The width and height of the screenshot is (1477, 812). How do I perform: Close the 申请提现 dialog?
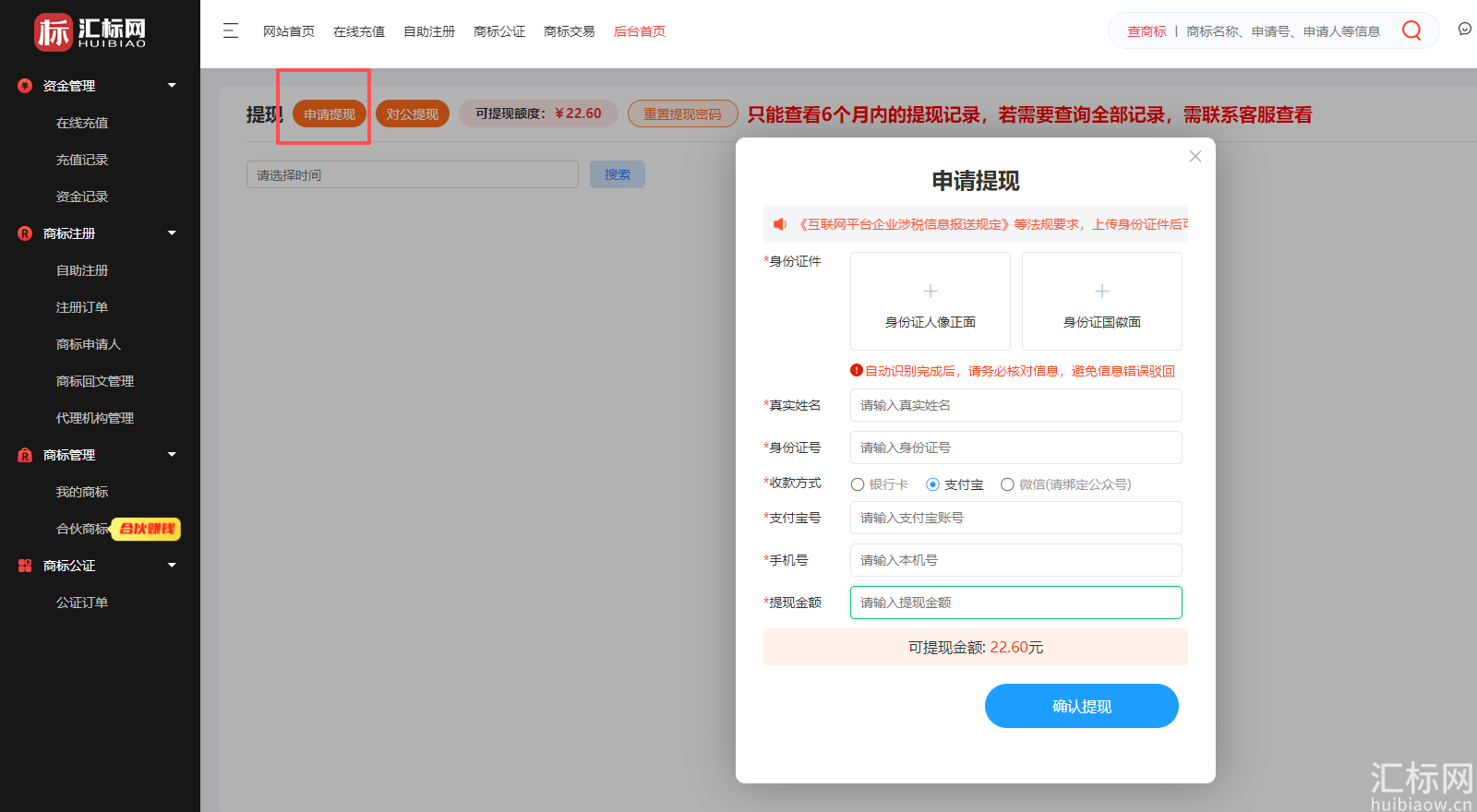tap(1195, 156)
